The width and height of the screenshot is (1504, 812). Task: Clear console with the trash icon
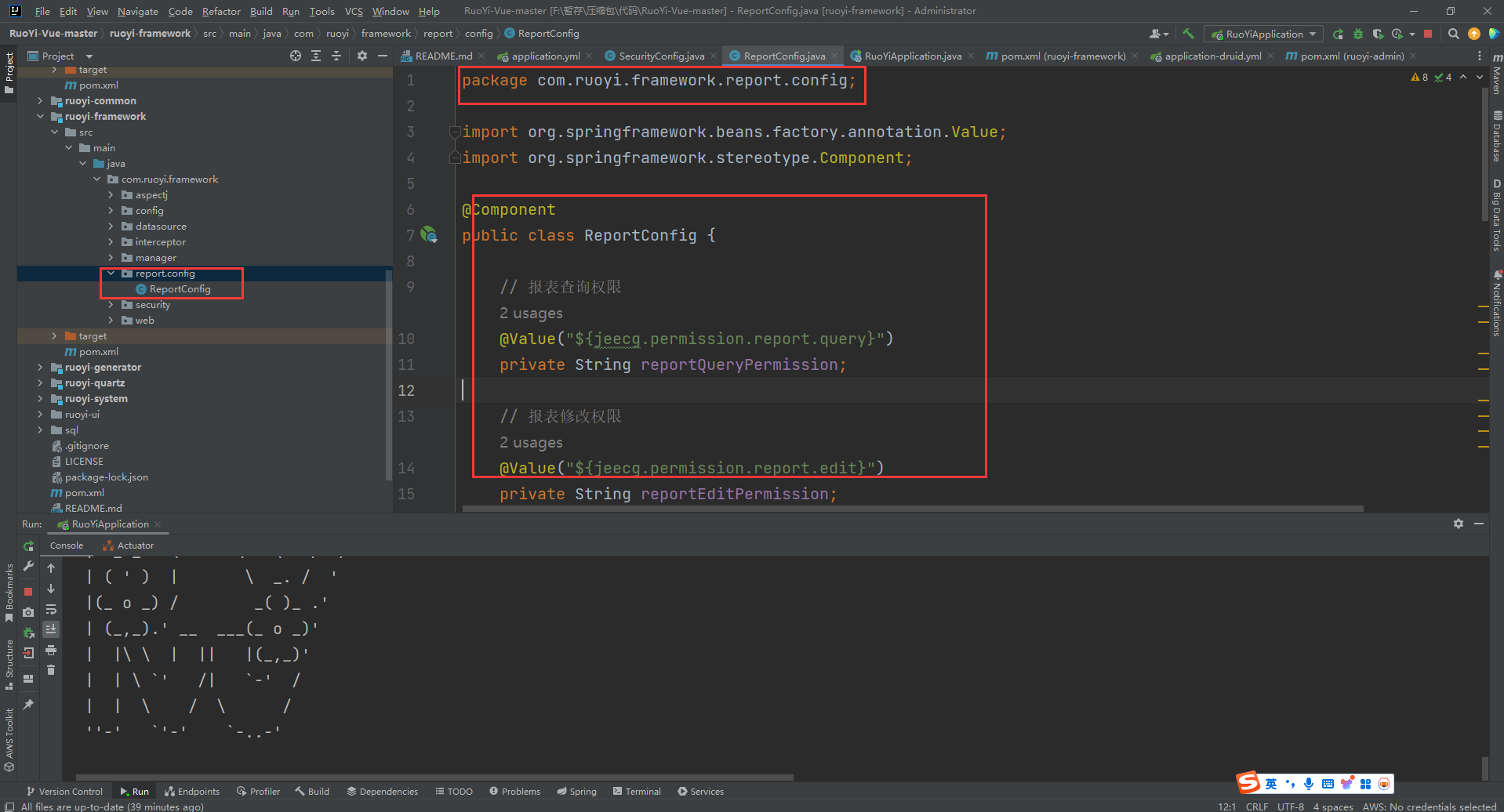pyautogui.click(x=51, y=669)
